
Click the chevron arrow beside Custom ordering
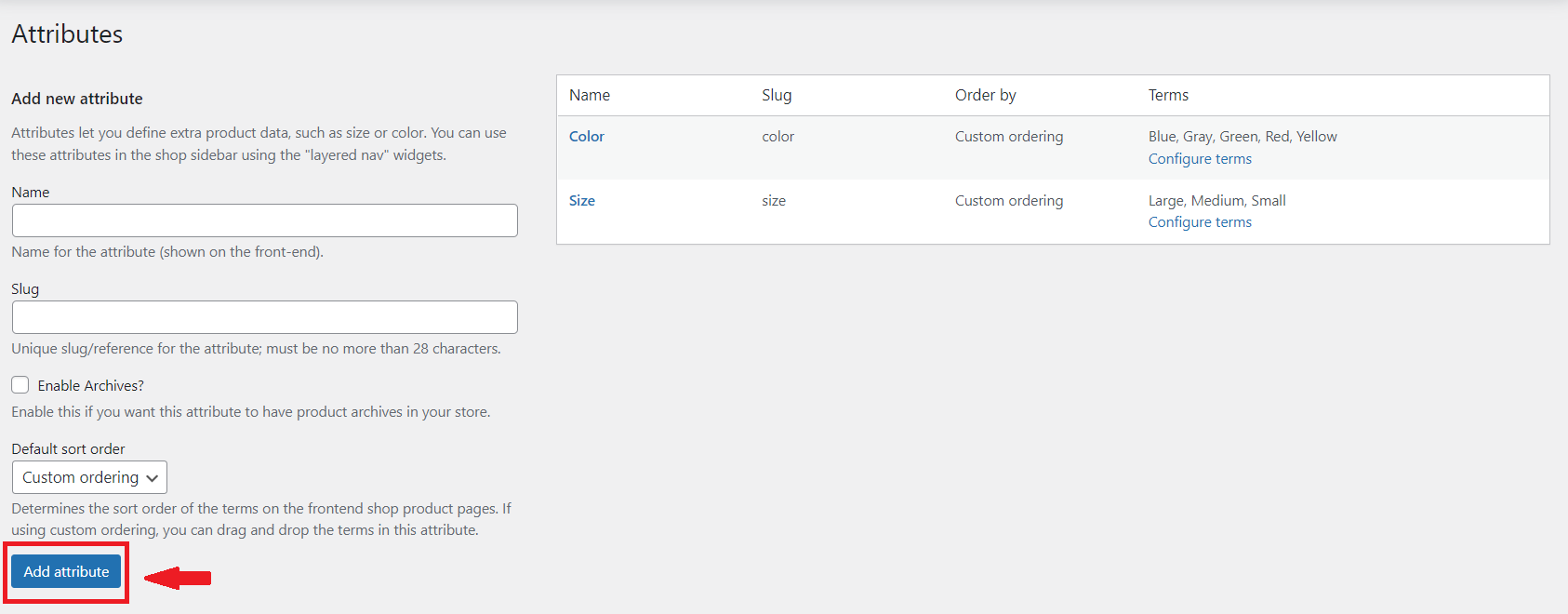[x=153, y=478]
